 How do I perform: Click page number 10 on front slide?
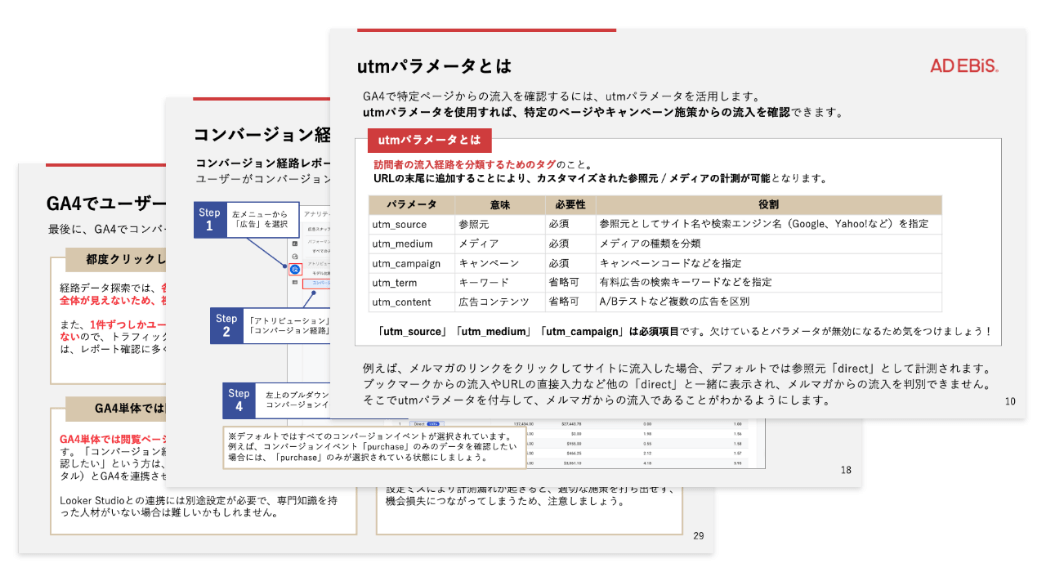(1010, 402)
